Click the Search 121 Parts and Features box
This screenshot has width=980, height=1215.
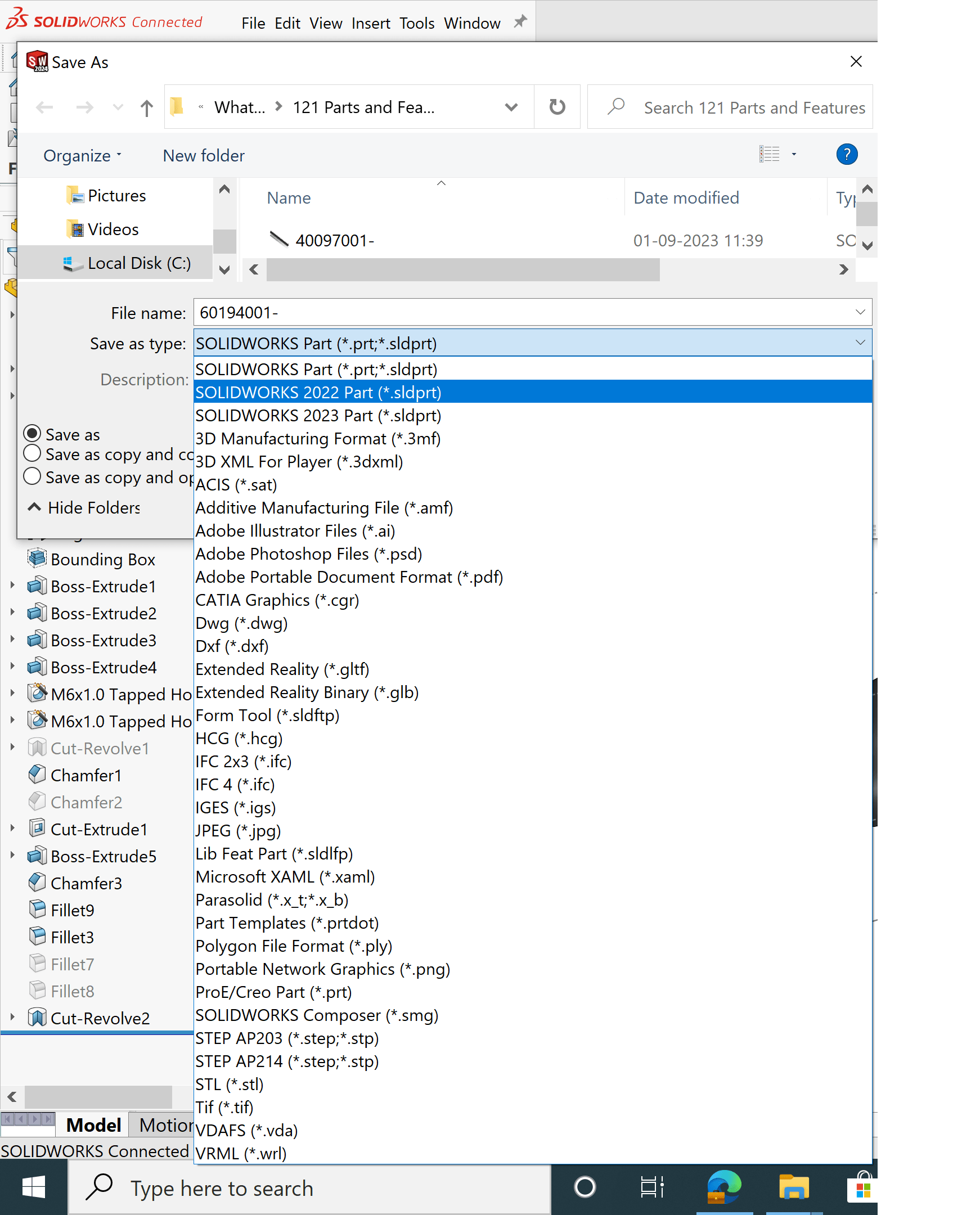[x=730, y=107]
